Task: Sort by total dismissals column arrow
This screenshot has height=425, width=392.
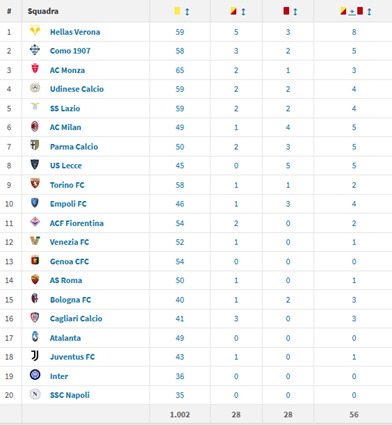Action: point(369,12)
